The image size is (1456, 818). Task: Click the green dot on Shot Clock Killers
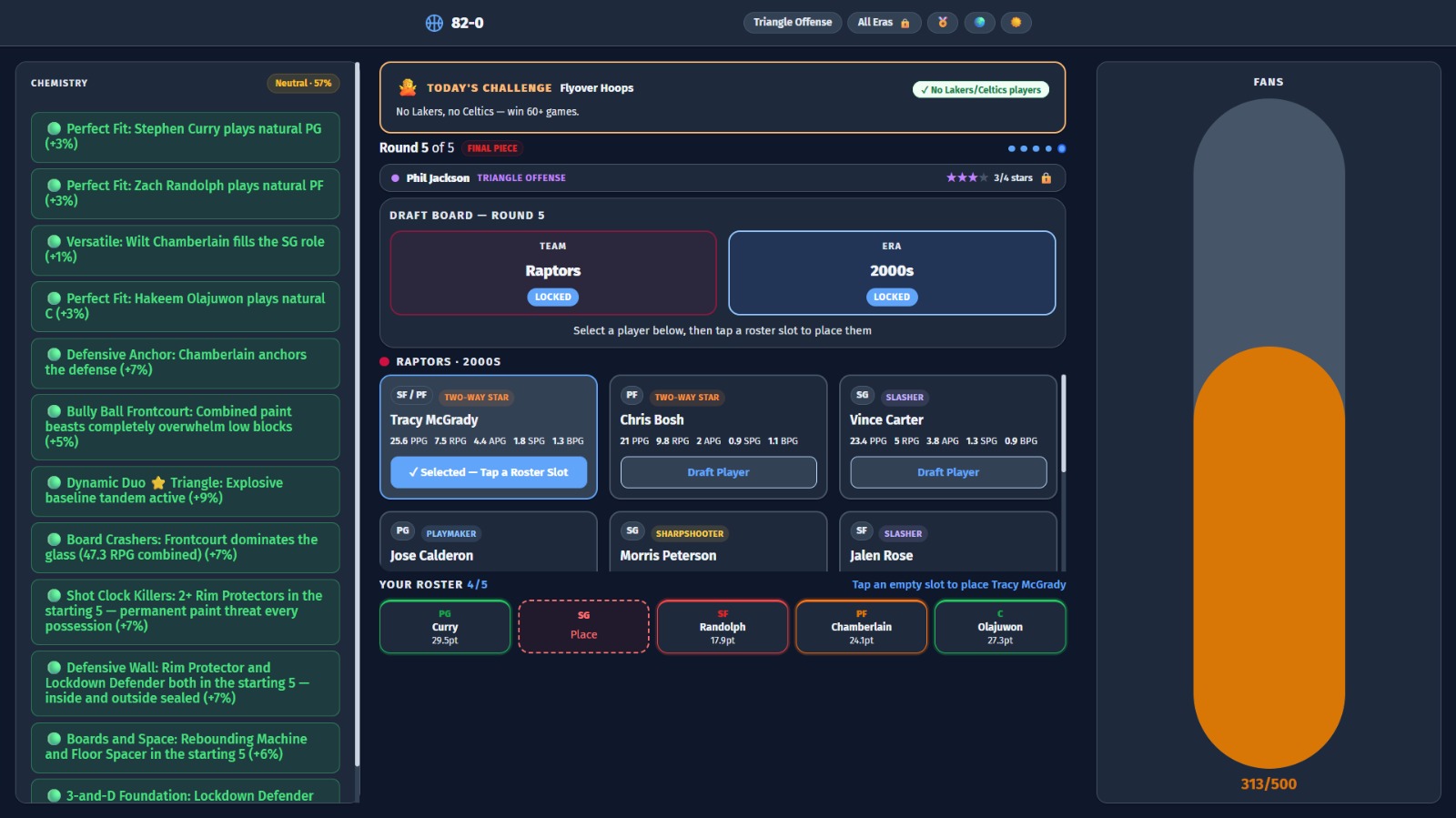click(55, 595)
